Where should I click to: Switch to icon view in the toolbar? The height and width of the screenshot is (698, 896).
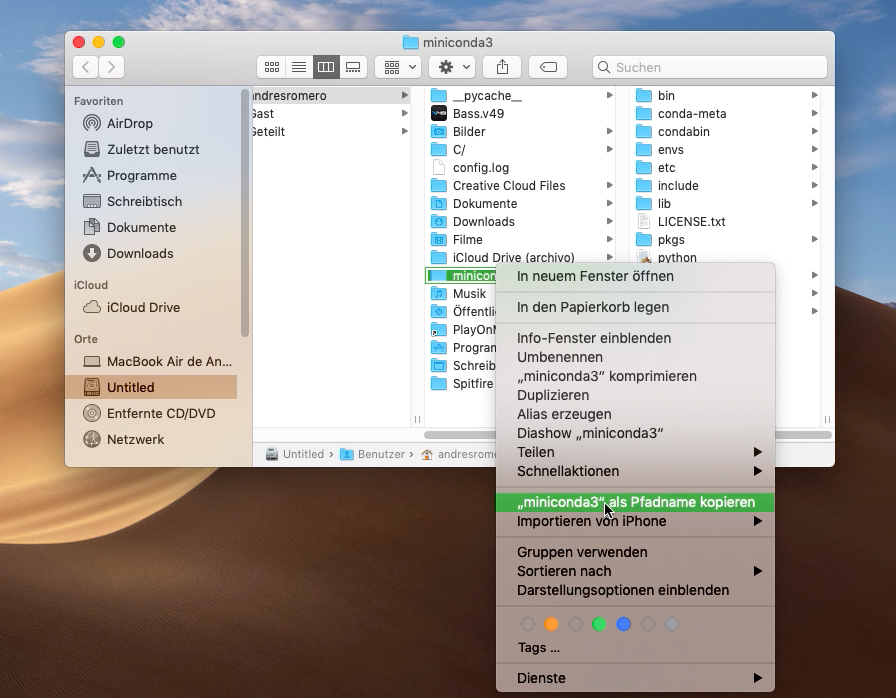271,67
